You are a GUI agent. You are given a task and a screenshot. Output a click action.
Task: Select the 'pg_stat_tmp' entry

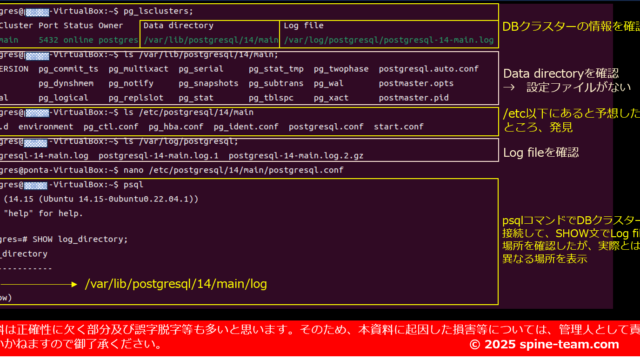pos(276,69)
